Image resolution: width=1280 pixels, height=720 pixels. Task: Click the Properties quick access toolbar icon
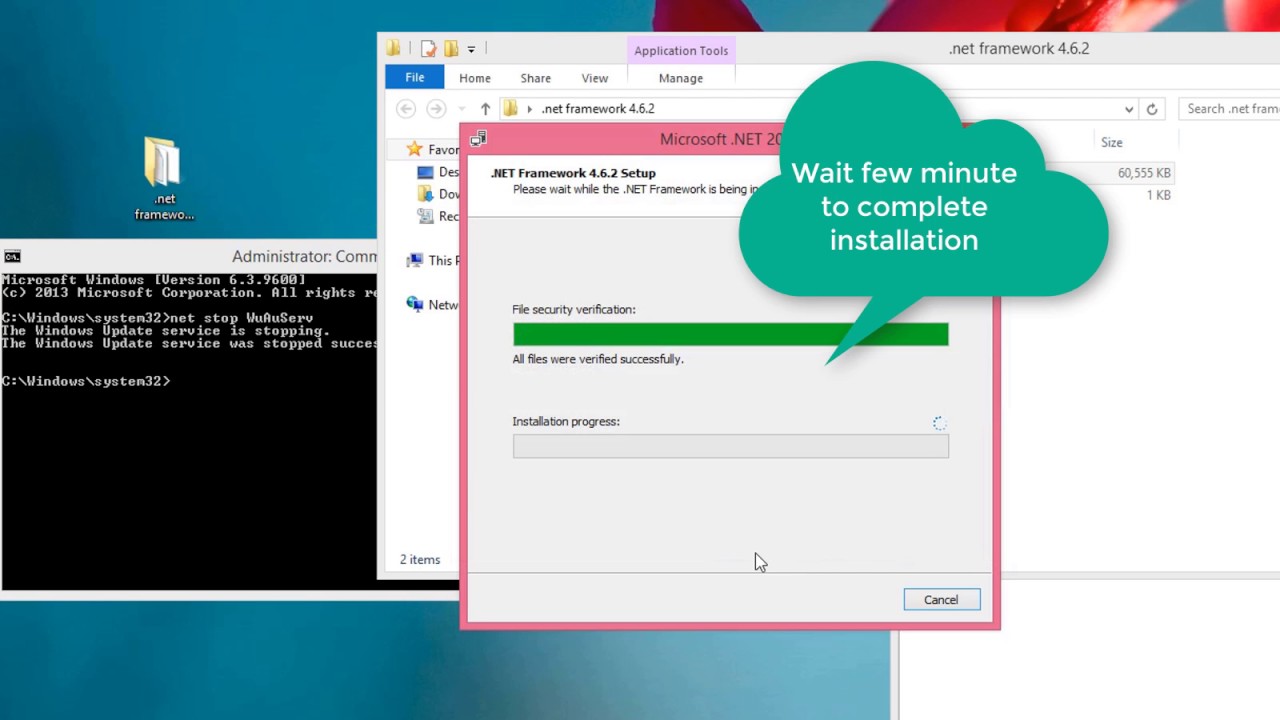point(429,48)
